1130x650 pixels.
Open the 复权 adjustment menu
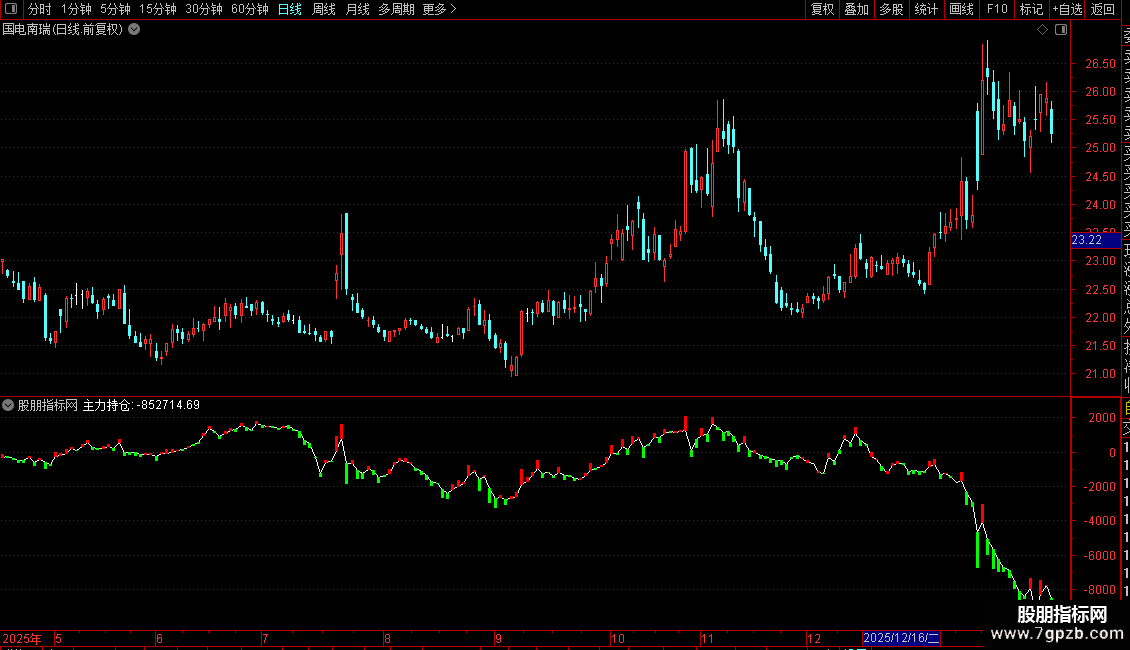point(822,9)
